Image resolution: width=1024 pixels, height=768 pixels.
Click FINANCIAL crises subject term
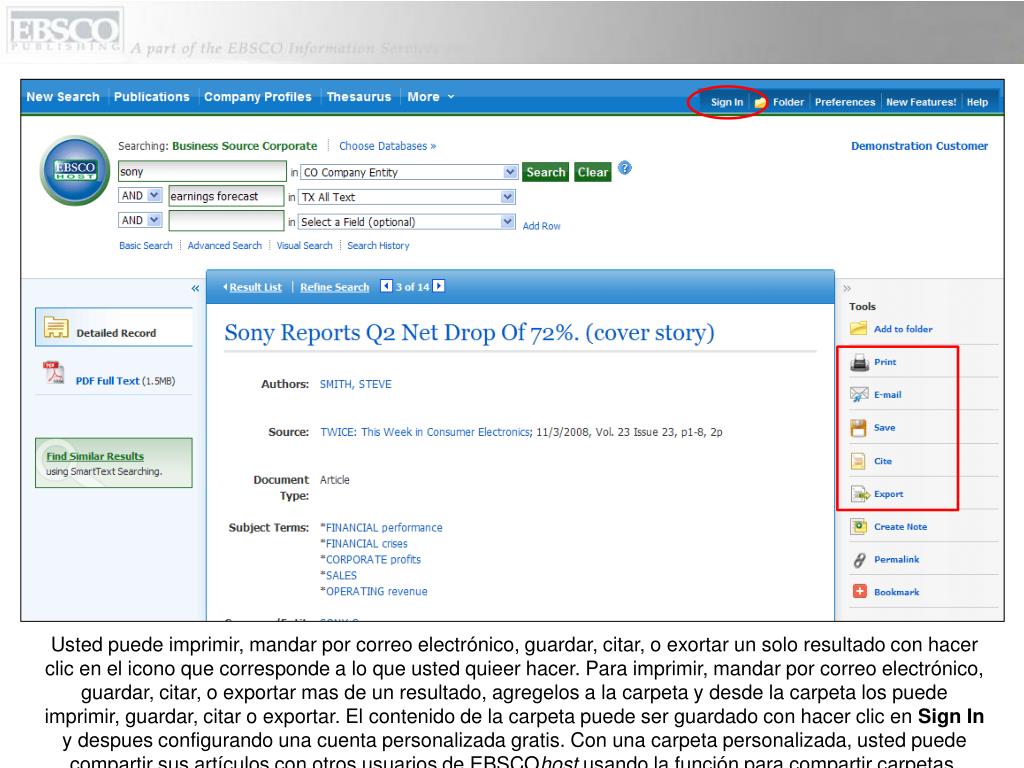(366, 543)
